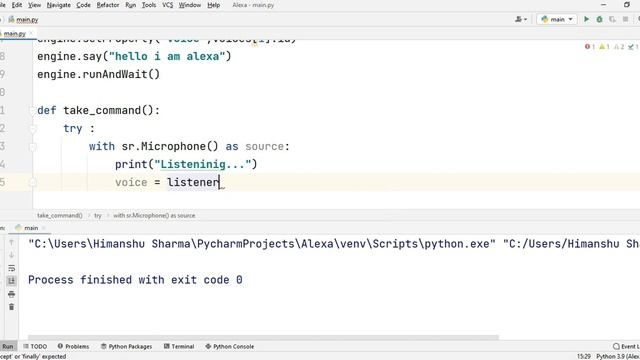Image resolution: width=640 pixels, height=360 pixels.
Task: Open the Event Log tool window
Action: (626, 346)
